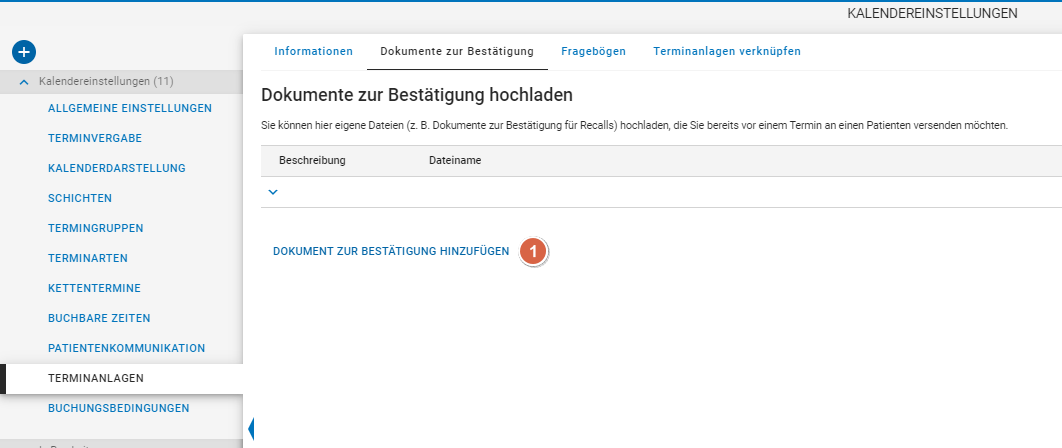Click the Dateiname column header
Screen dimensions: 1062x448
(455, 160)
